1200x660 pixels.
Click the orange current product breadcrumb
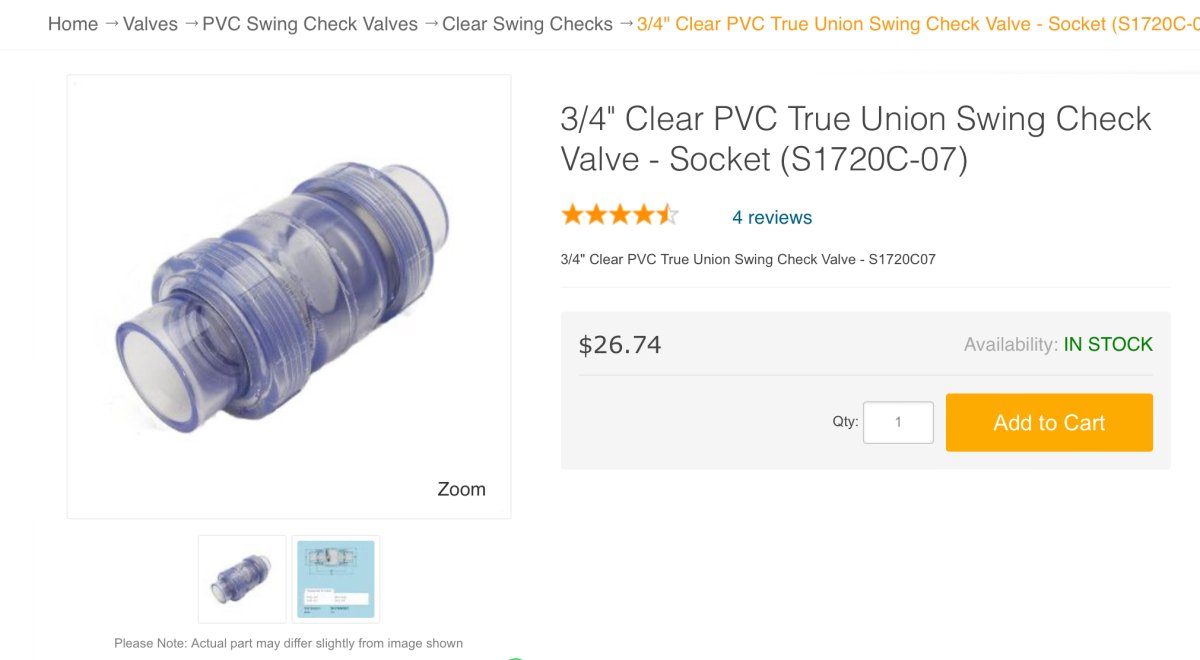pos(916,24)
